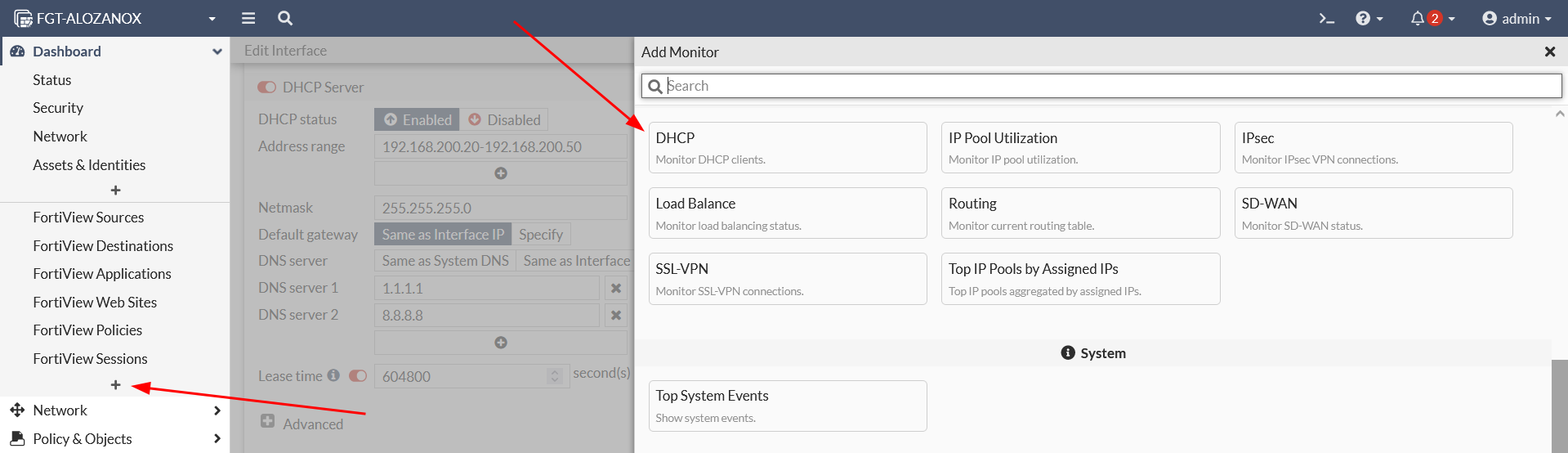Click the notifications bell icon
This screenshot has width=1568, height=453.
click(1418, 18)
